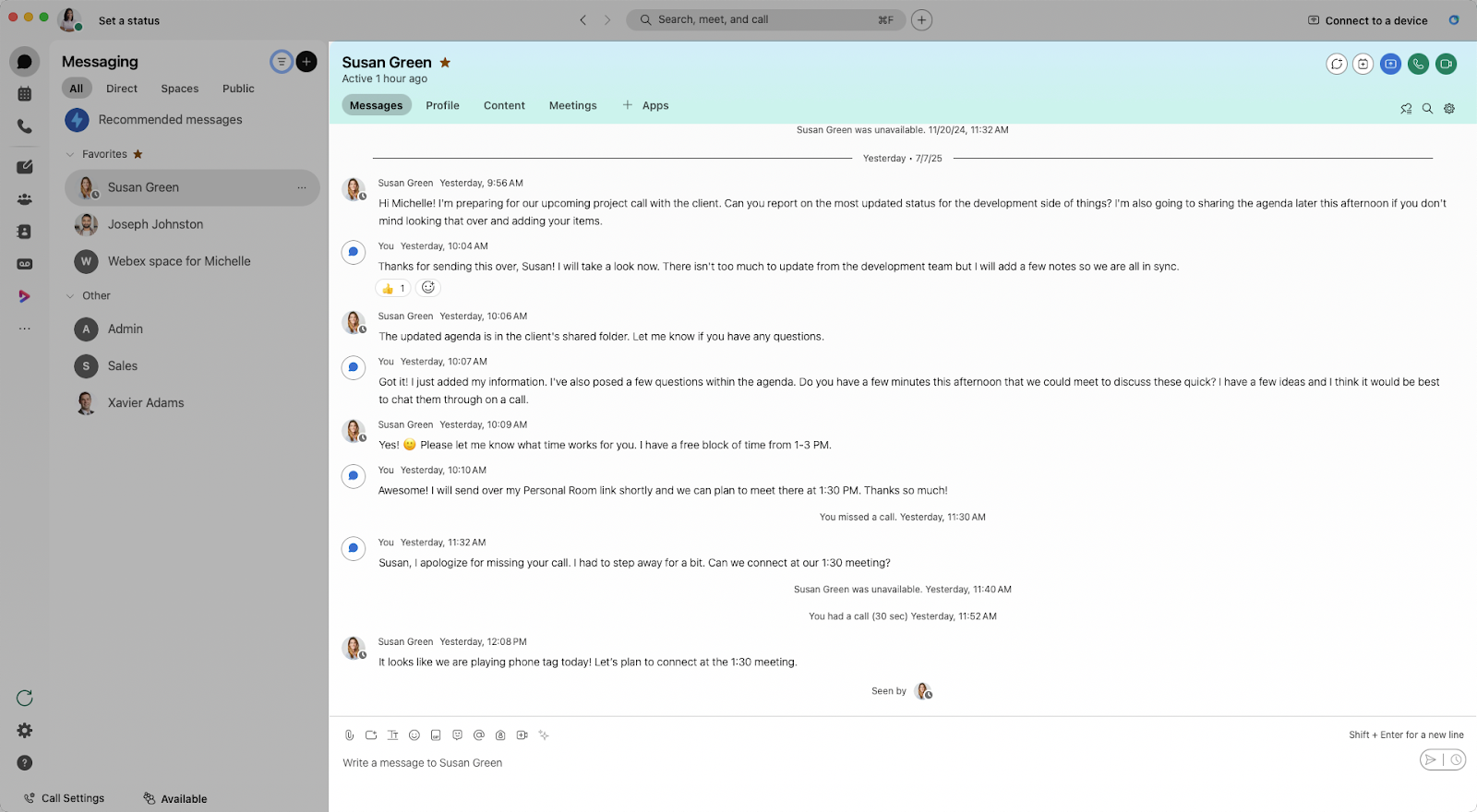Filter the messaging list
Image resolution: width=1477 pixels, height=812 pixels.
point(282,62)
